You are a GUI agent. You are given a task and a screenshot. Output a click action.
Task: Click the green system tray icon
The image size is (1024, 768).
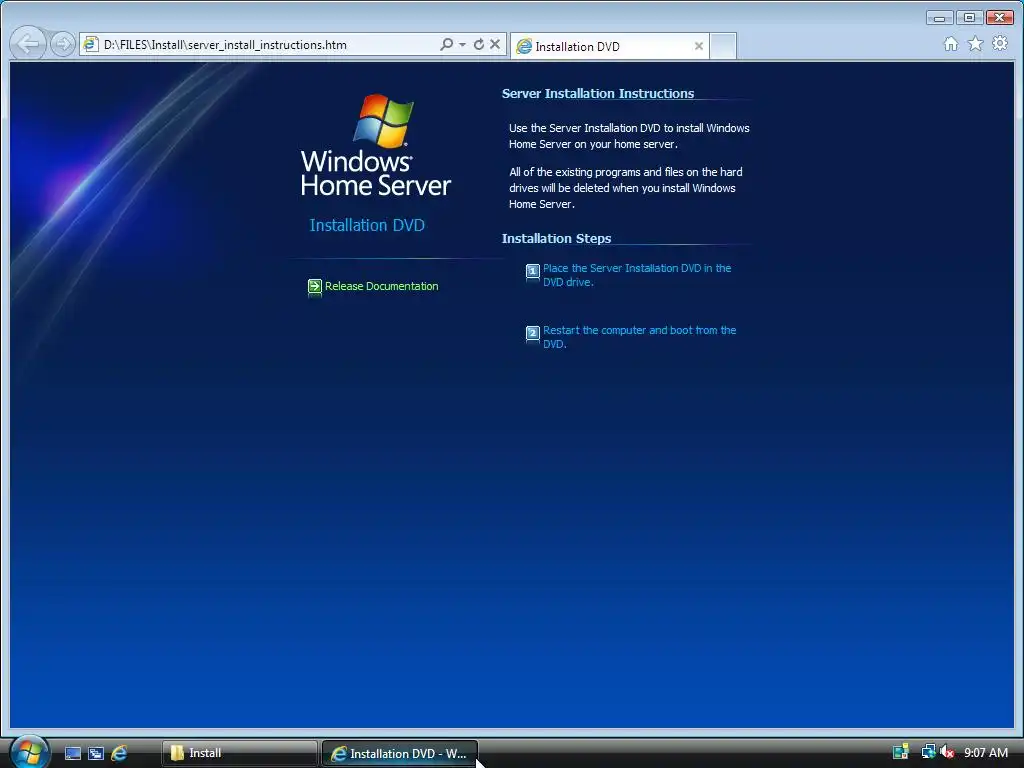(901, 752)
